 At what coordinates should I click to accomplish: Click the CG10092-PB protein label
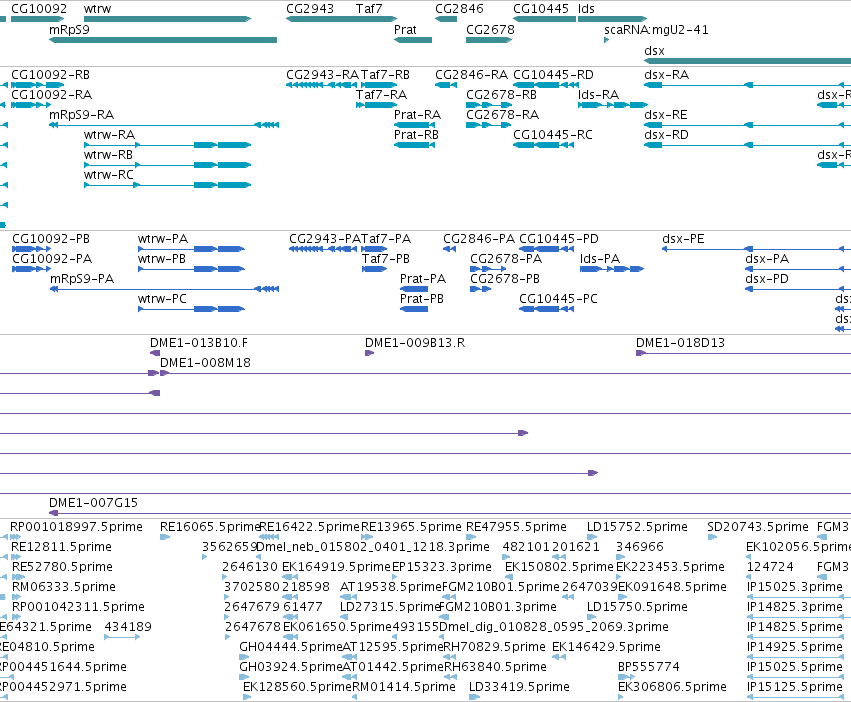(x=51, y=238)
